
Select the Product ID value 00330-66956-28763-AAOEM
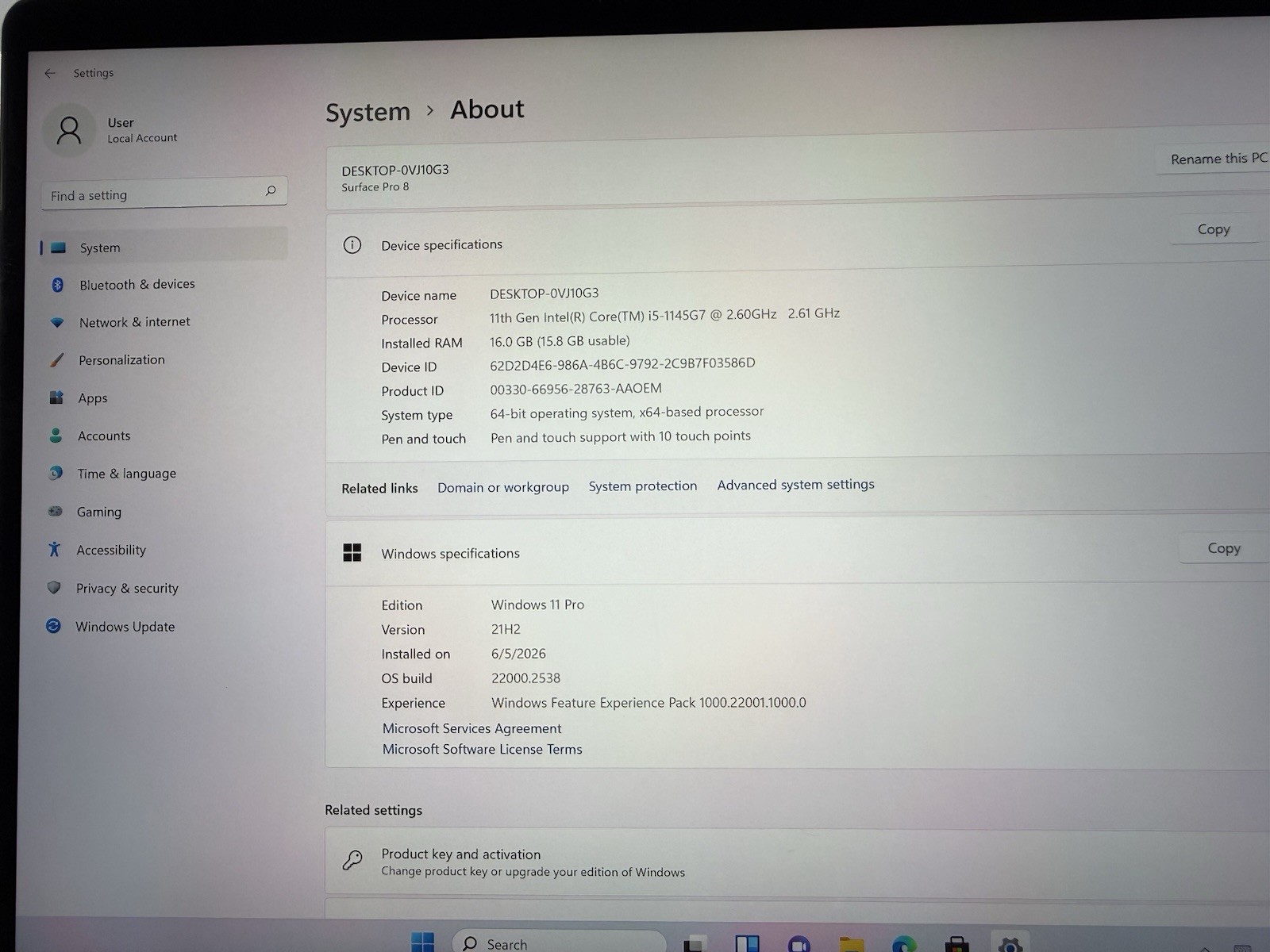pyautogui.click(x=575, y=389)
